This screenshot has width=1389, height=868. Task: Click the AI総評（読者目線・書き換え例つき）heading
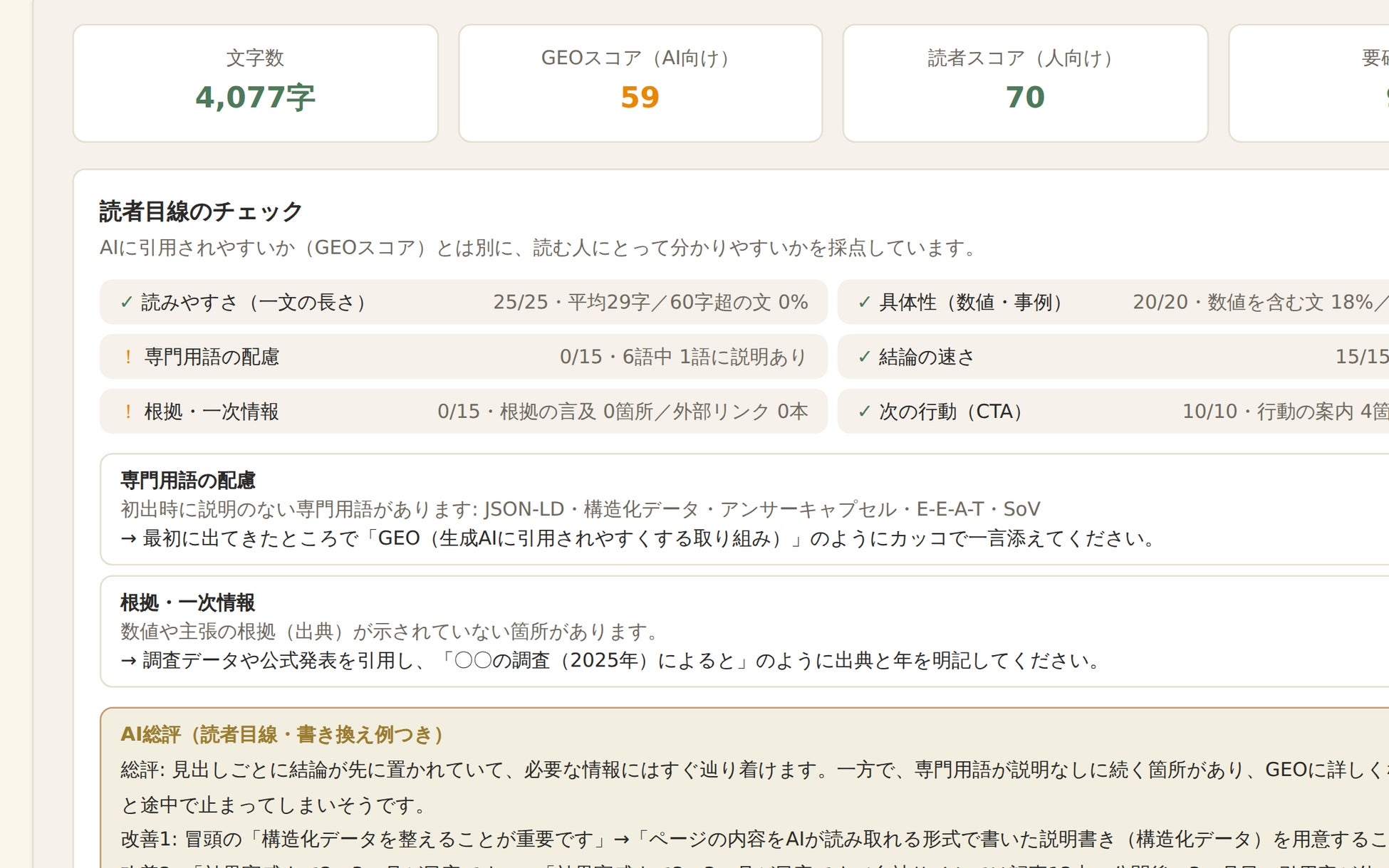pyautogui.click(x=282, y=734)
